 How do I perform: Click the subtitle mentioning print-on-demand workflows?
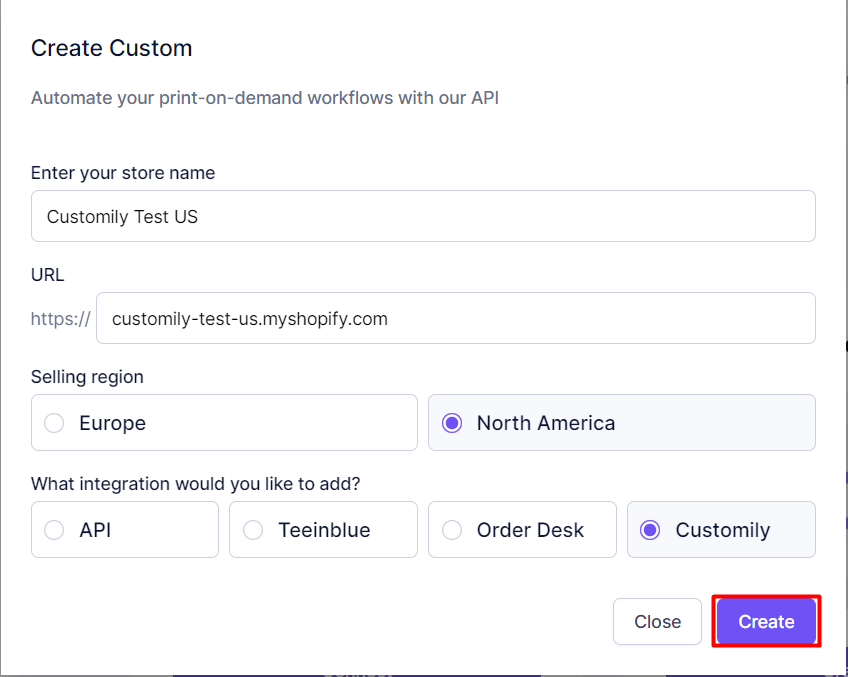[264, 98]
